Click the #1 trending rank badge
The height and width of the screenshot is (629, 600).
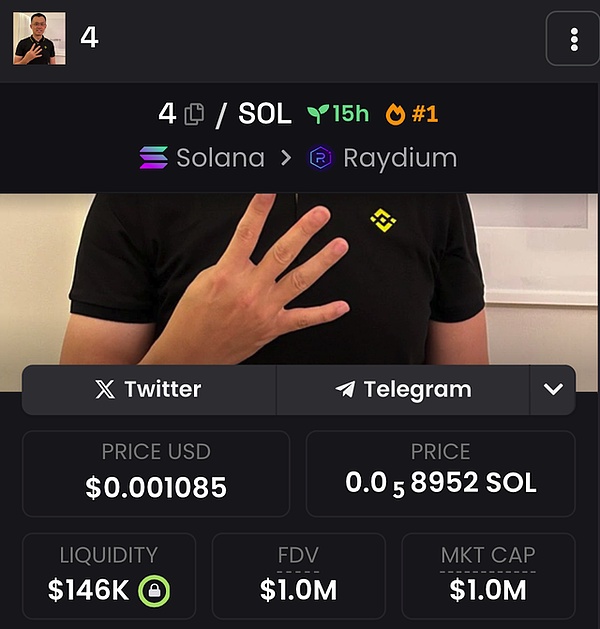coord(425,114)
